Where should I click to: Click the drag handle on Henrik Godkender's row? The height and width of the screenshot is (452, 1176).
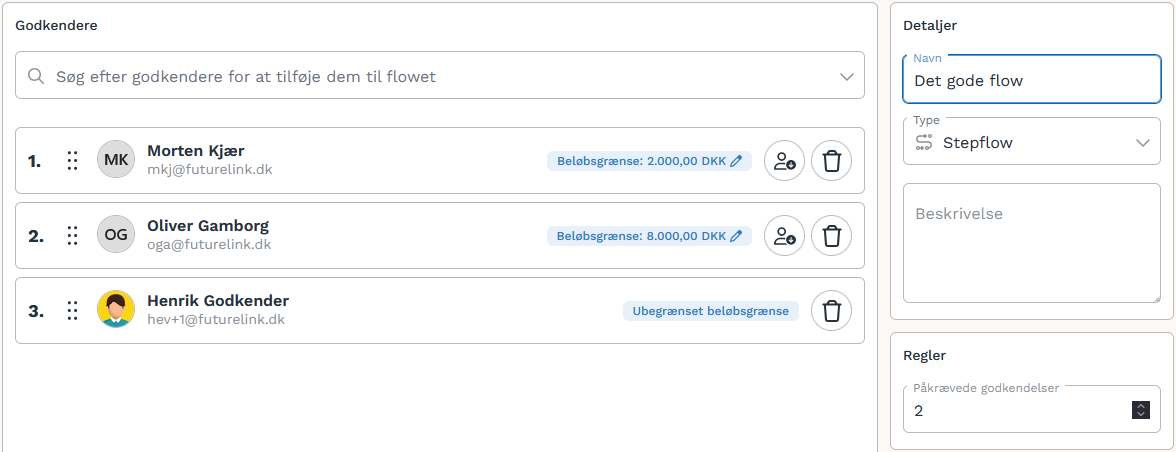click(72, 310)
